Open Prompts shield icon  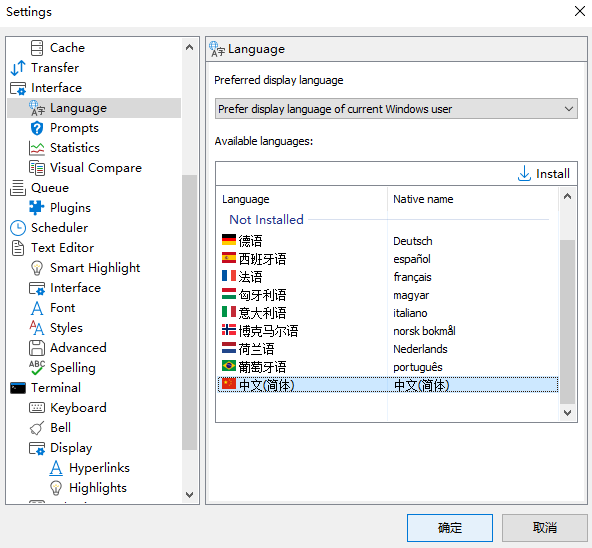pos(37,128)
